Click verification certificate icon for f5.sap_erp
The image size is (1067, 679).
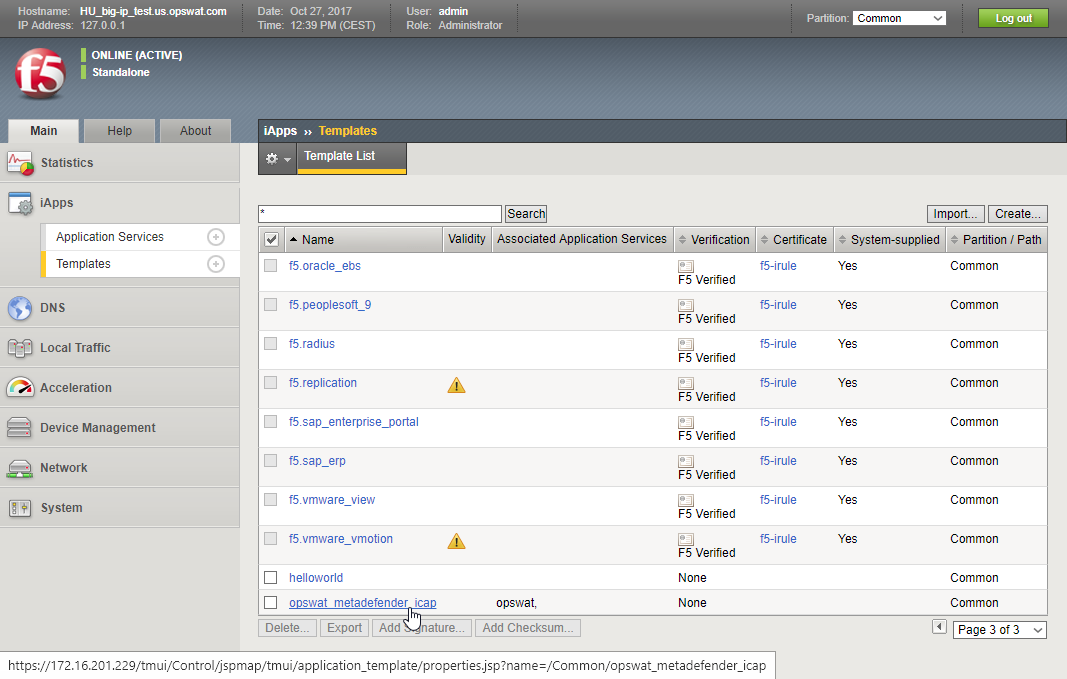pyautogui.click(x=686, y=461)
